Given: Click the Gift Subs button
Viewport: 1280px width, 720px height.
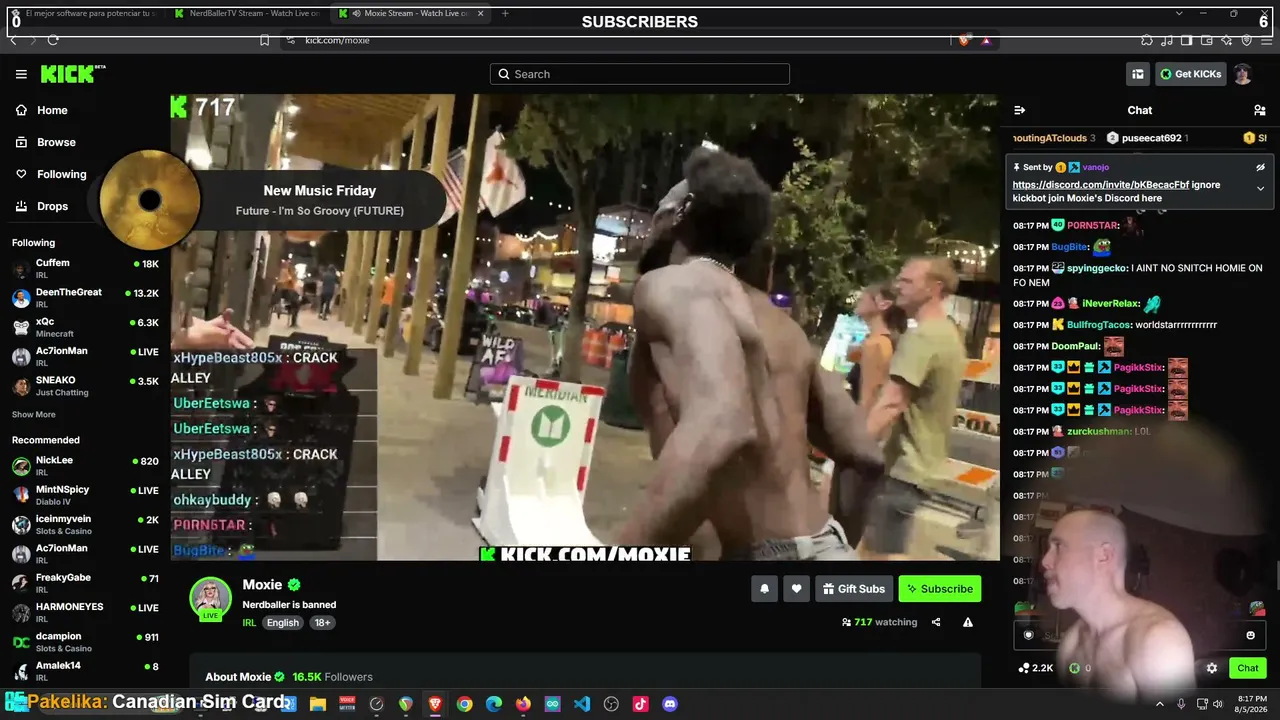Looking at the screenshot, I should pyautogui.click(x=854, y=589).
